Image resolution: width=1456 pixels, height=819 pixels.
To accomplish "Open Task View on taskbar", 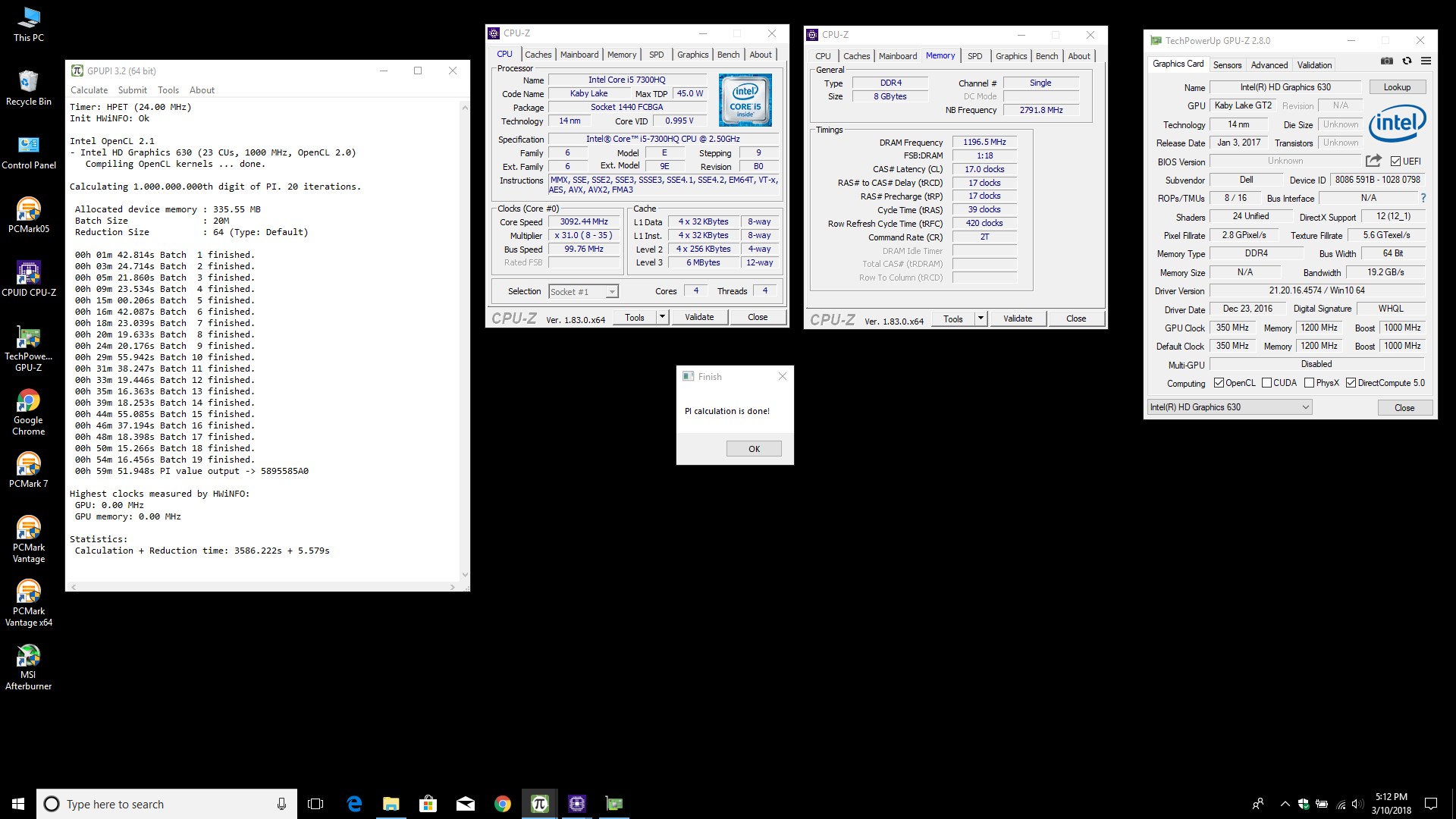I will tap(315, 804).
